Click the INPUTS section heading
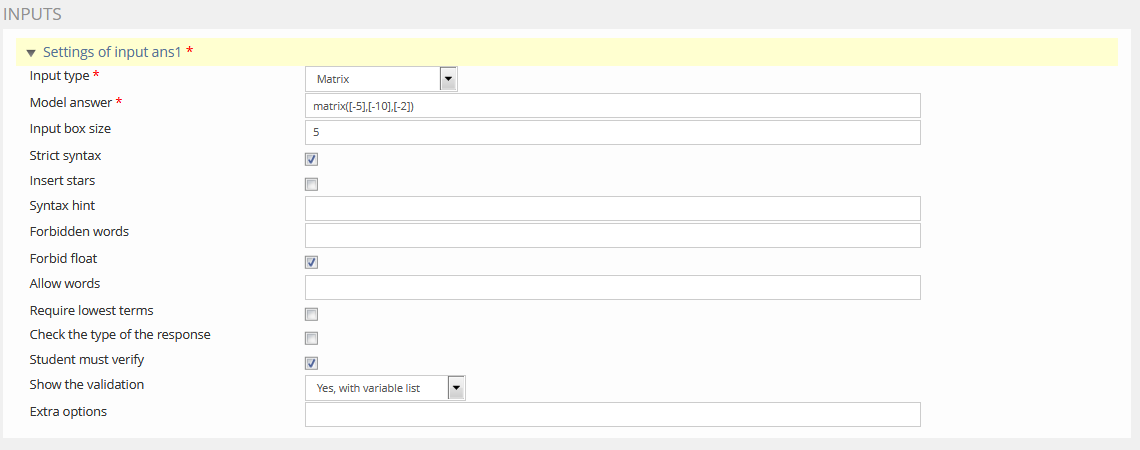Screen dimensions: 1140x450 point(33,14)
